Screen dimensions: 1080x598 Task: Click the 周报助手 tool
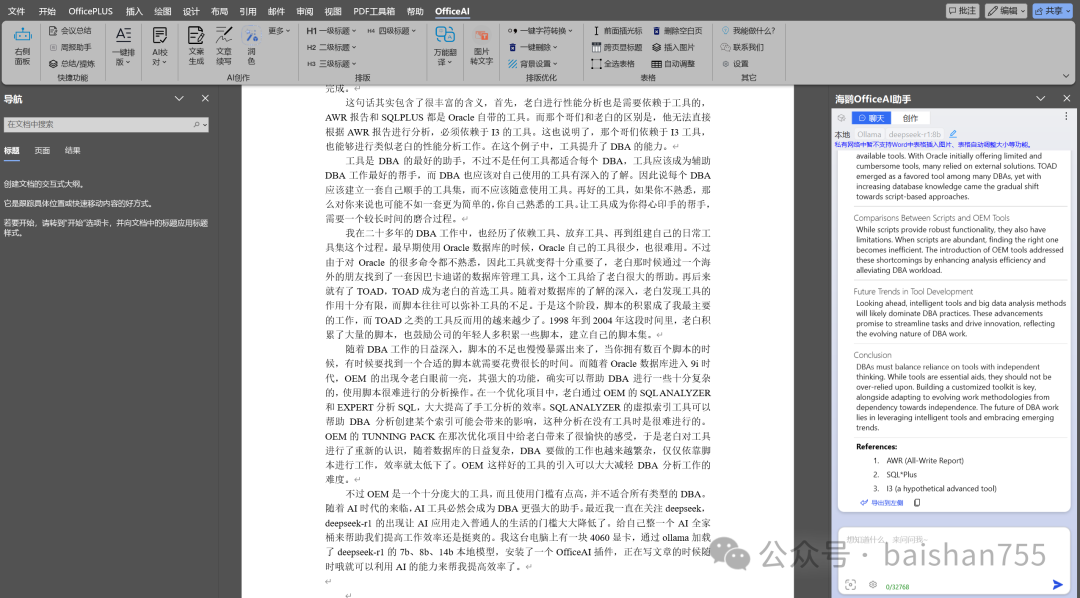point(70,47)
